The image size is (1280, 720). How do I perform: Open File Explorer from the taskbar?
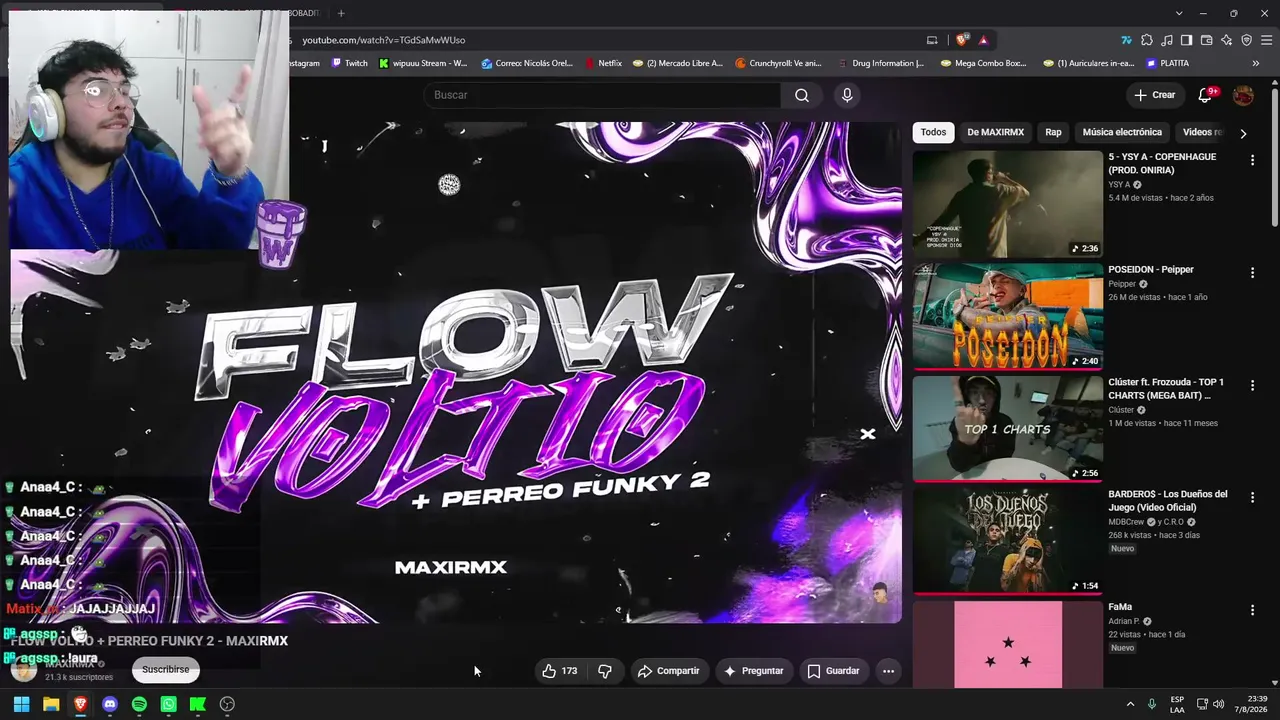tap(51, 704)
